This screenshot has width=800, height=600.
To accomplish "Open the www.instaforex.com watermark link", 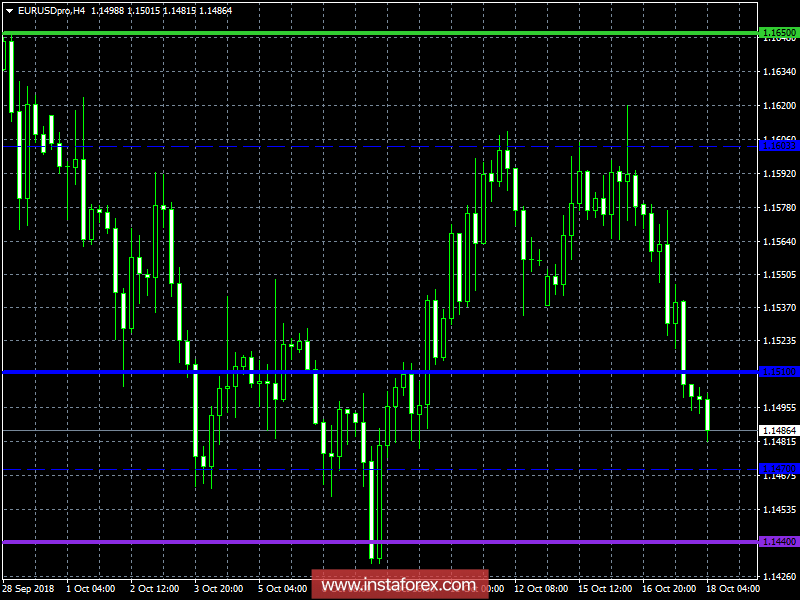I will pos(399,584).
